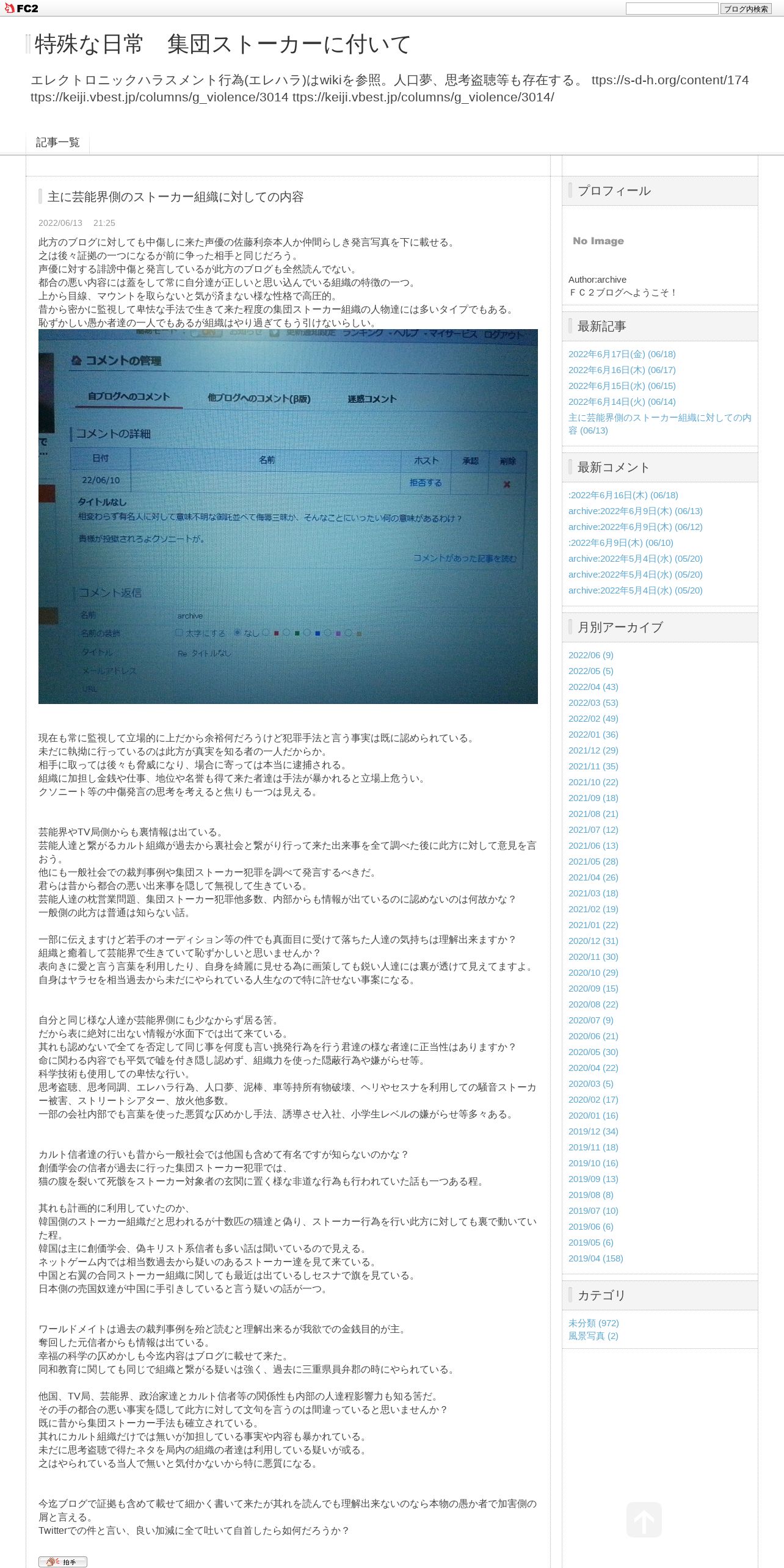Click the embedded comment management screenshot
The width and height of the screenshot is (784, 1568).
point(288,517)
